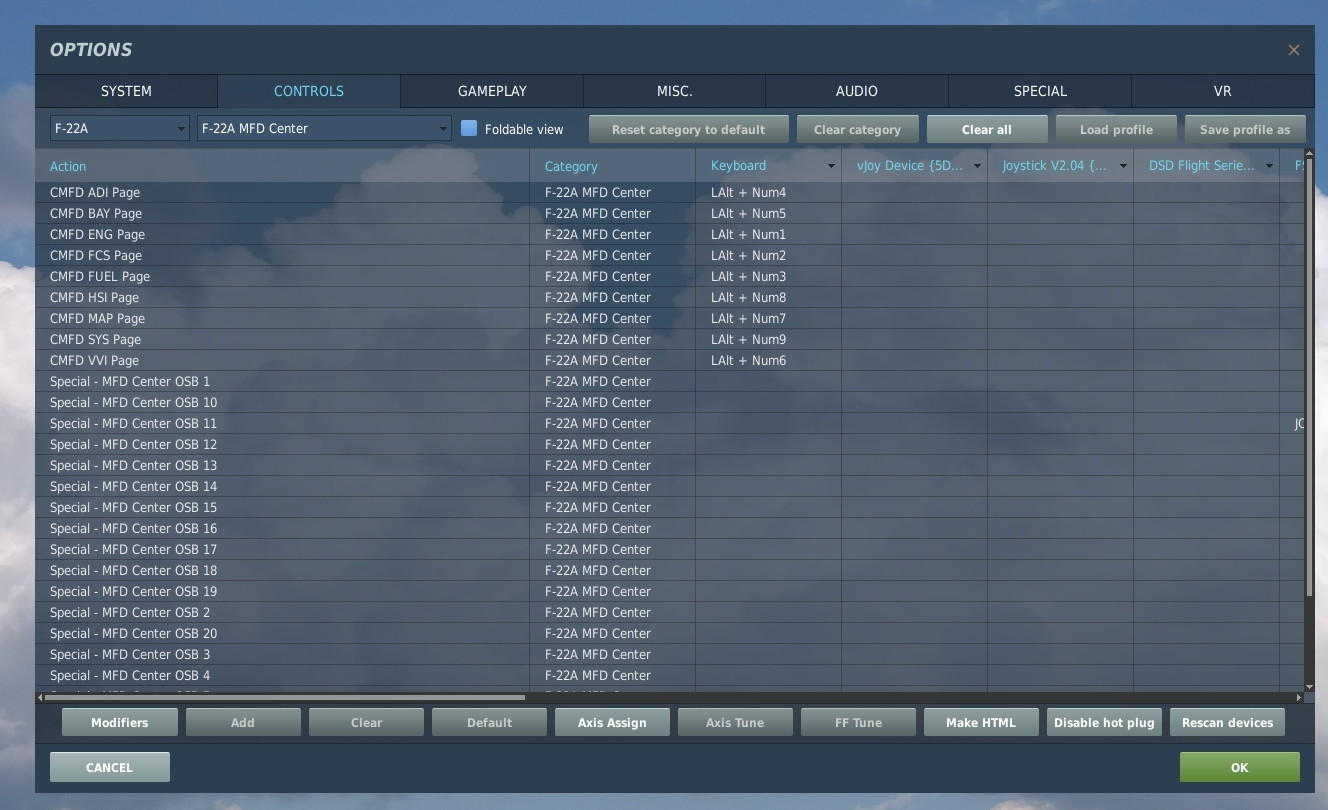Click Keyboard cell of MFD Center OSB 1 row
1328x810 pixels.
[768, 381]
